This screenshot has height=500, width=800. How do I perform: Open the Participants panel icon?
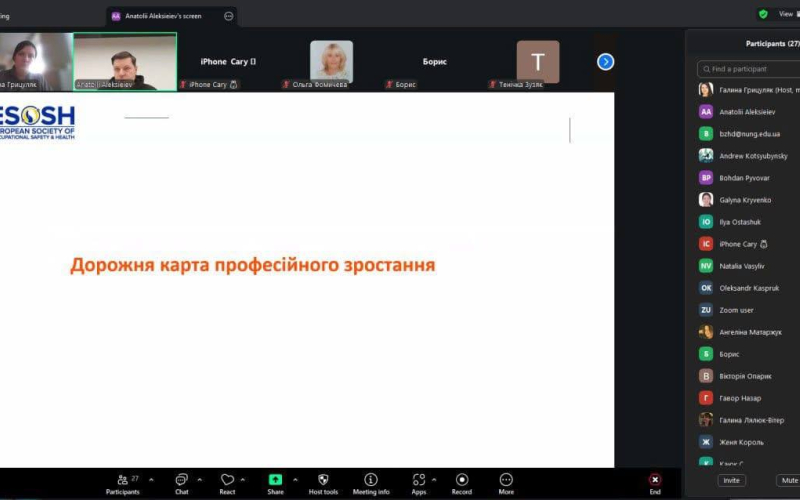tap(122, 480)
